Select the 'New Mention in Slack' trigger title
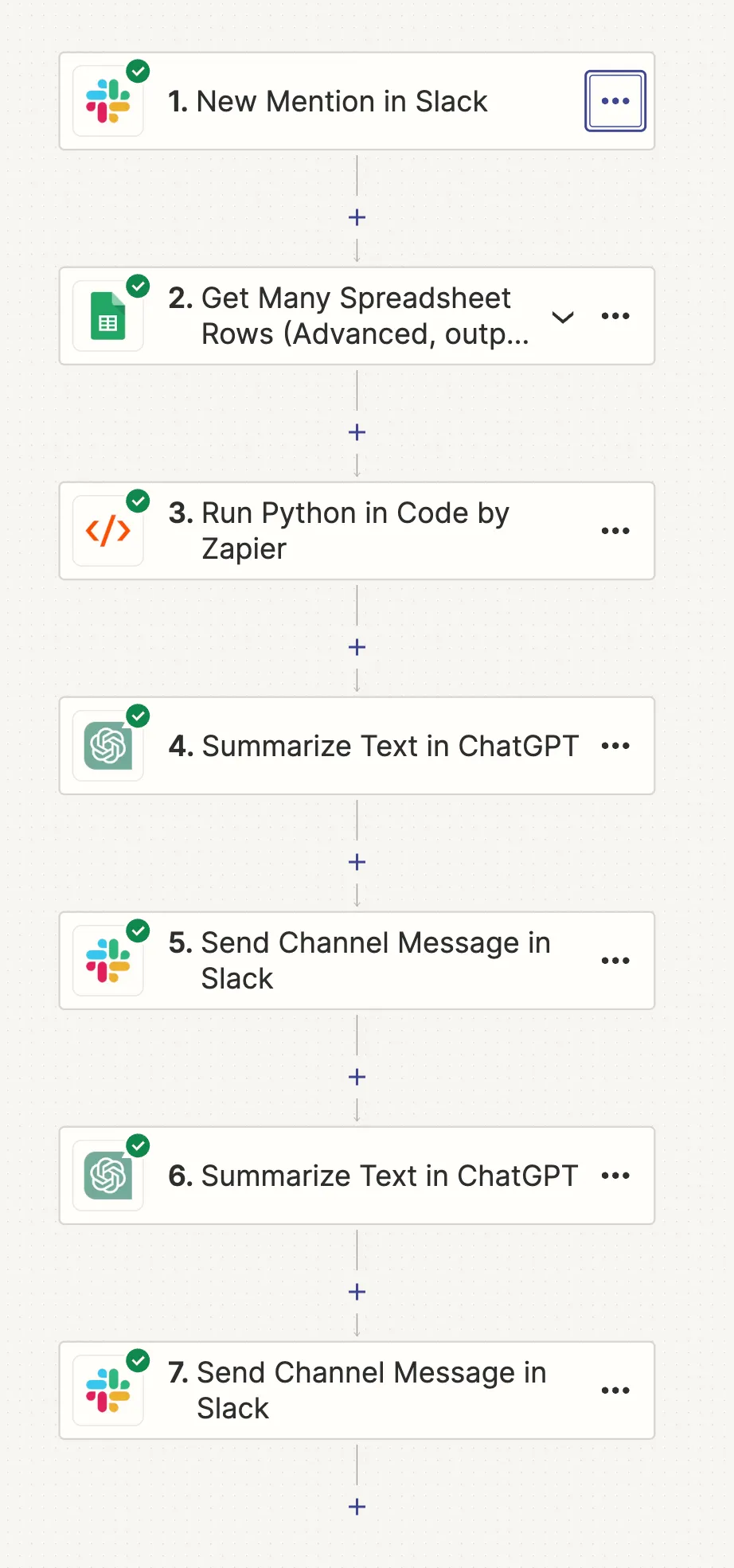The height and width of the screenshot is (1568, 734). [x=328, y=101]
